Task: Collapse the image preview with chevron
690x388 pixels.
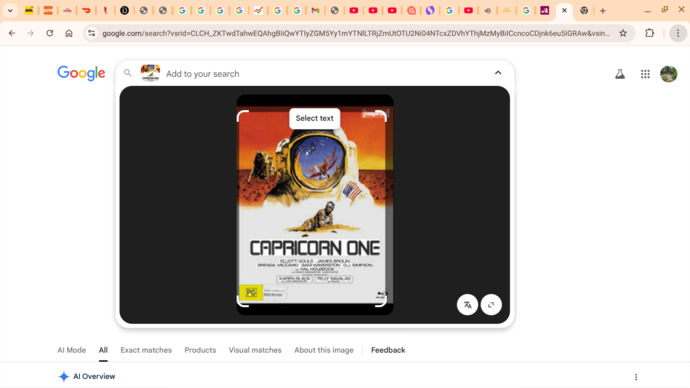Action: click(498, 73)
